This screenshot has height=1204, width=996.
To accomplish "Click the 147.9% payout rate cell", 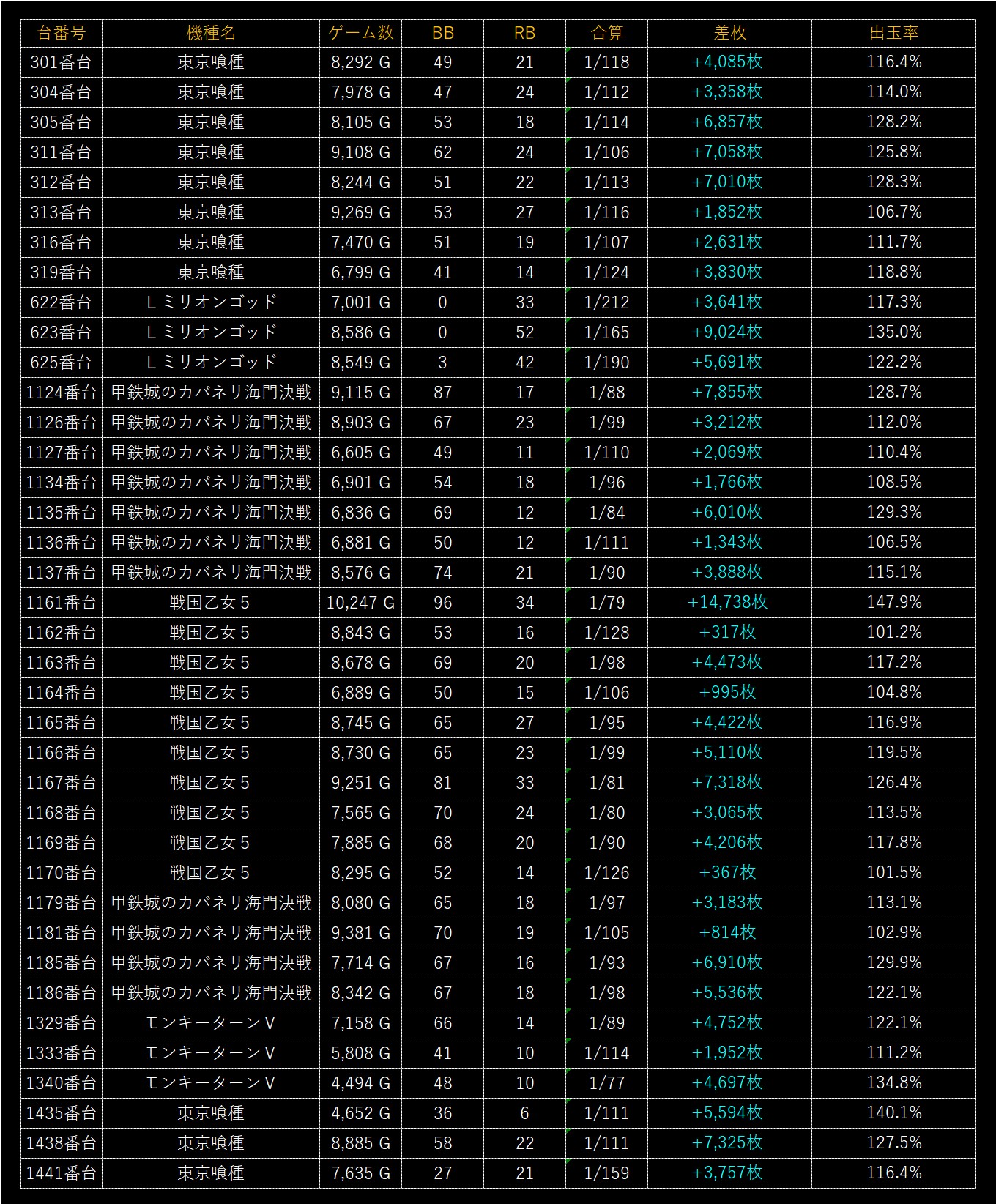I will click(x=893, y=603).
